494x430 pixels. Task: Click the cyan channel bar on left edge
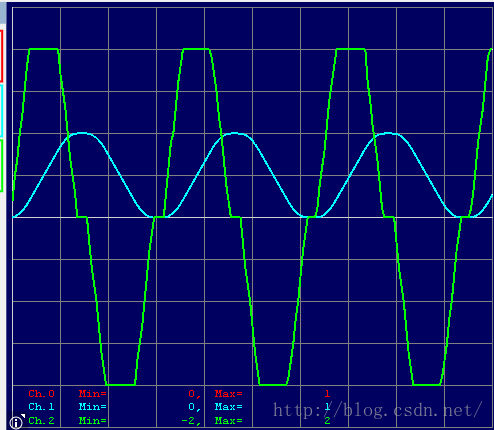[1, 111]
